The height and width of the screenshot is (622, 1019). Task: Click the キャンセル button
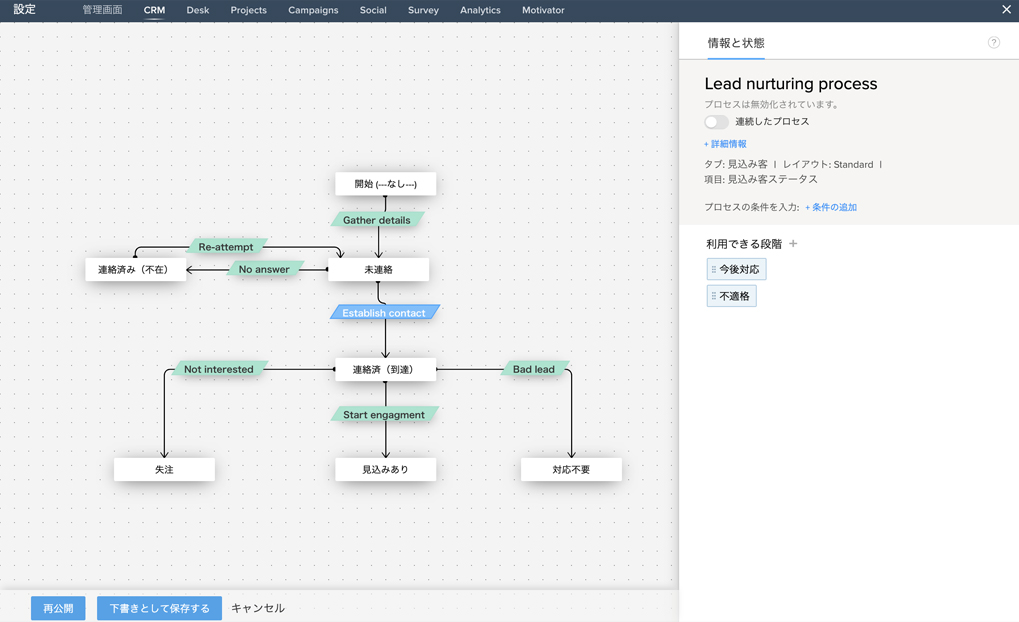pyautogui.click(x=258, y=608)
